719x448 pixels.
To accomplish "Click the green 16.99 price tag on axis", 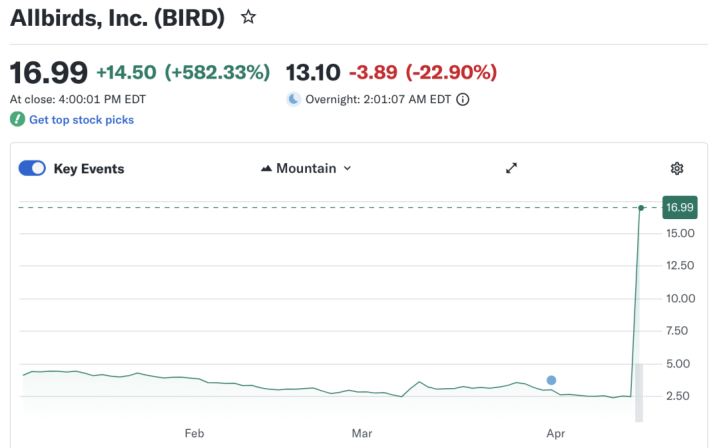I will 679,207.
